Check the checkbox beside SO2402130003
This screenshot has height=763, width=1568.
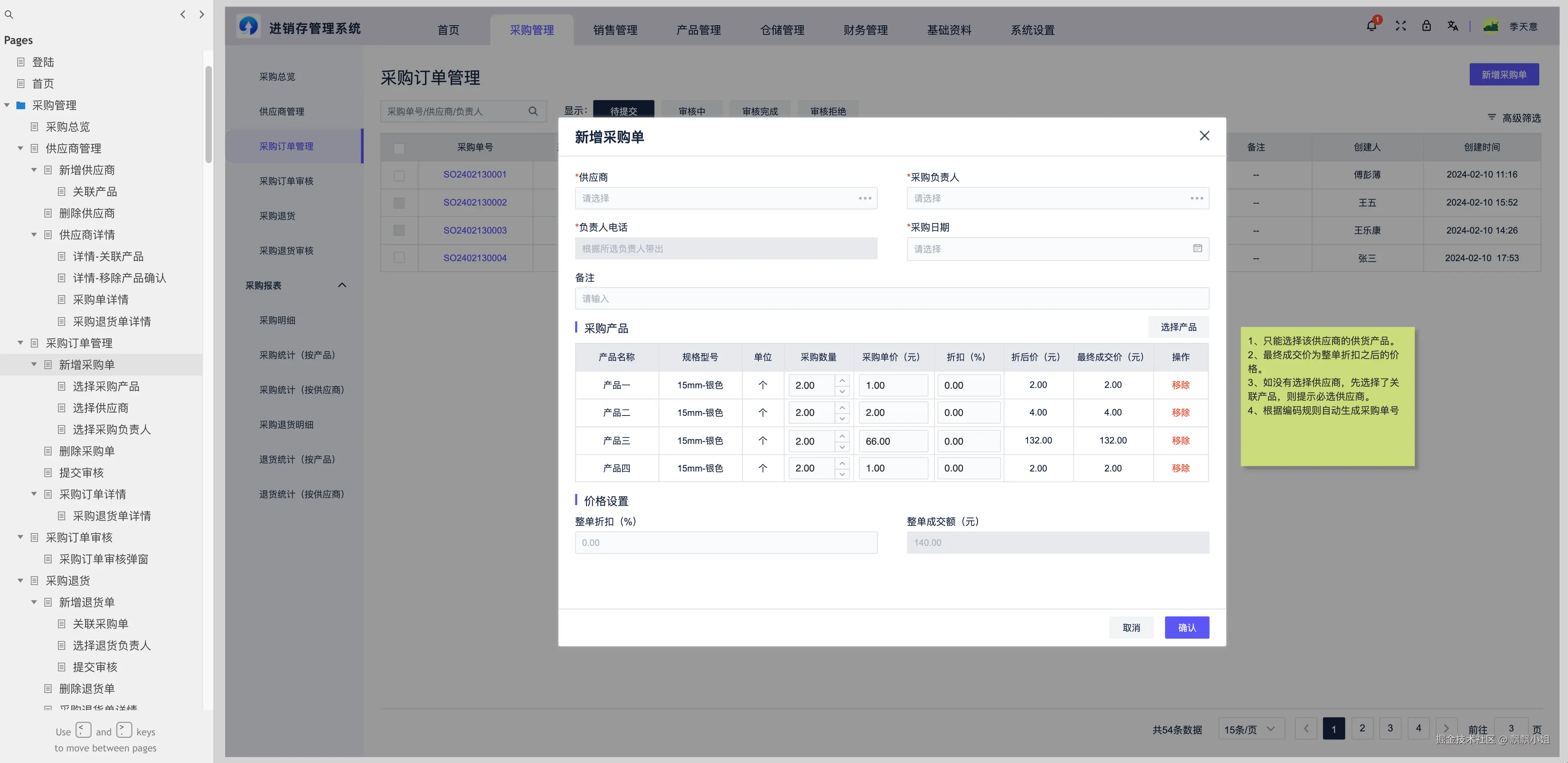point(399,230)
